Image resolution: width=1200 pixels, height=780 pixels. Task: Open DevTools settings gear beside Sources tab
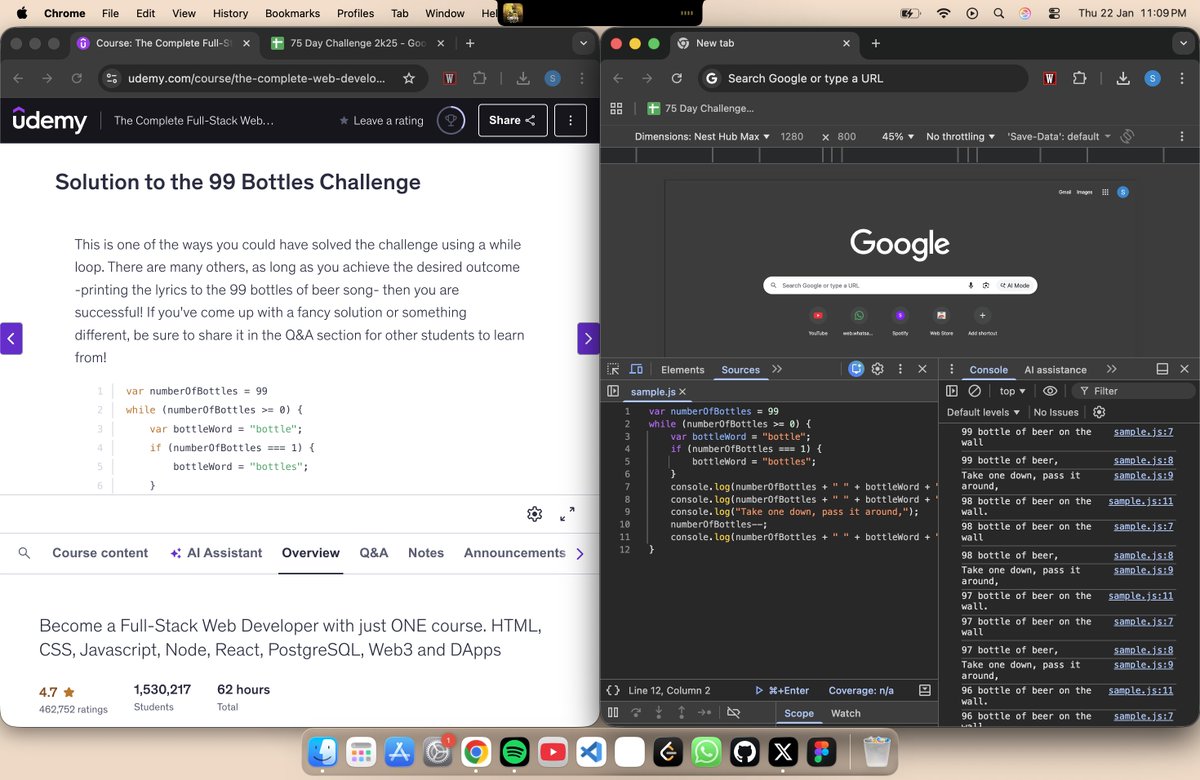pyautogui.click(x=878, y=369)
